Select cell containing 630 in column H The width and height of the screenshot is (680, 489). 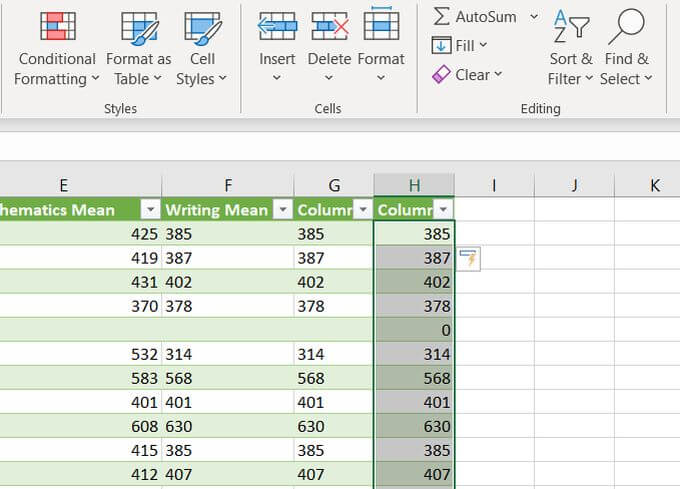[x=414, y=427]
